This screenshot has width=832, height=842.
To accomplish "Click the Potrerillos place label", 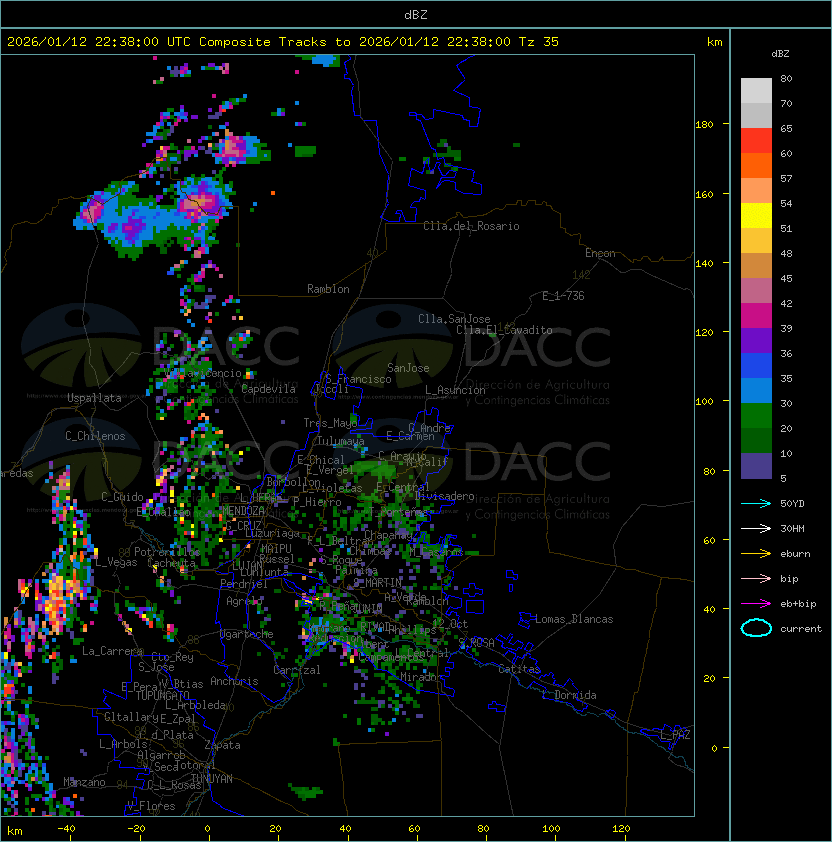I will [167, 552].
